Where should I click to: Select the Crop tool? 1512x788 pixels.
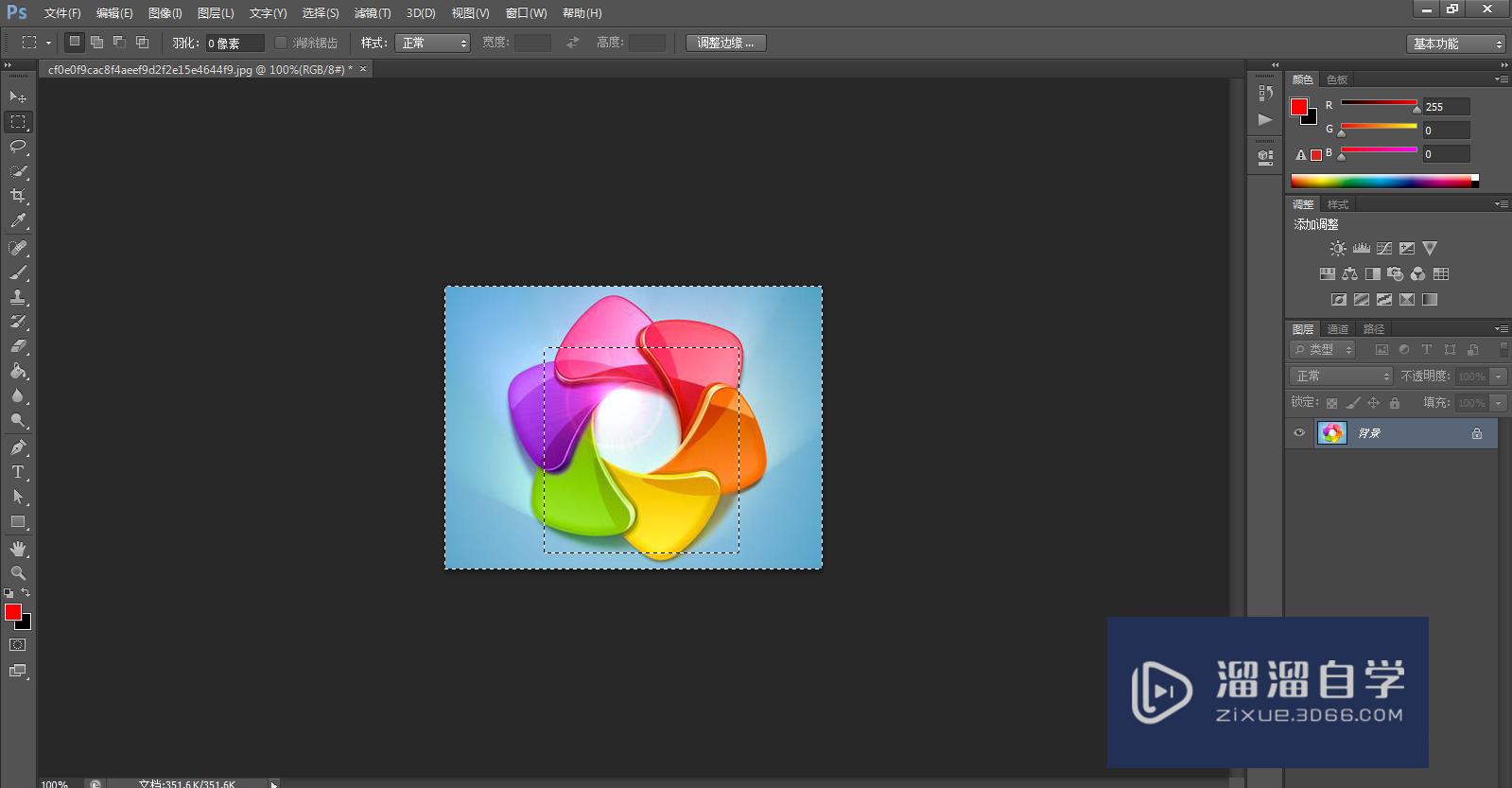pos(18,196)
